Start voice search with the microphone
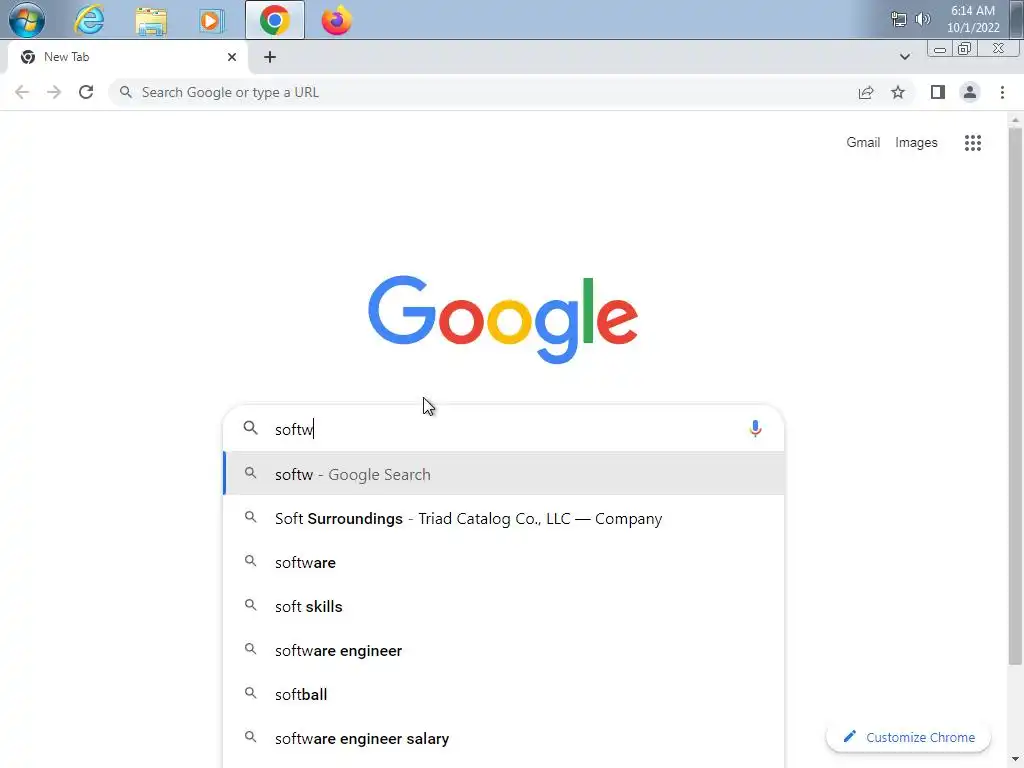1024x768 pixels. pyautogui.click(x=755, y=428)
